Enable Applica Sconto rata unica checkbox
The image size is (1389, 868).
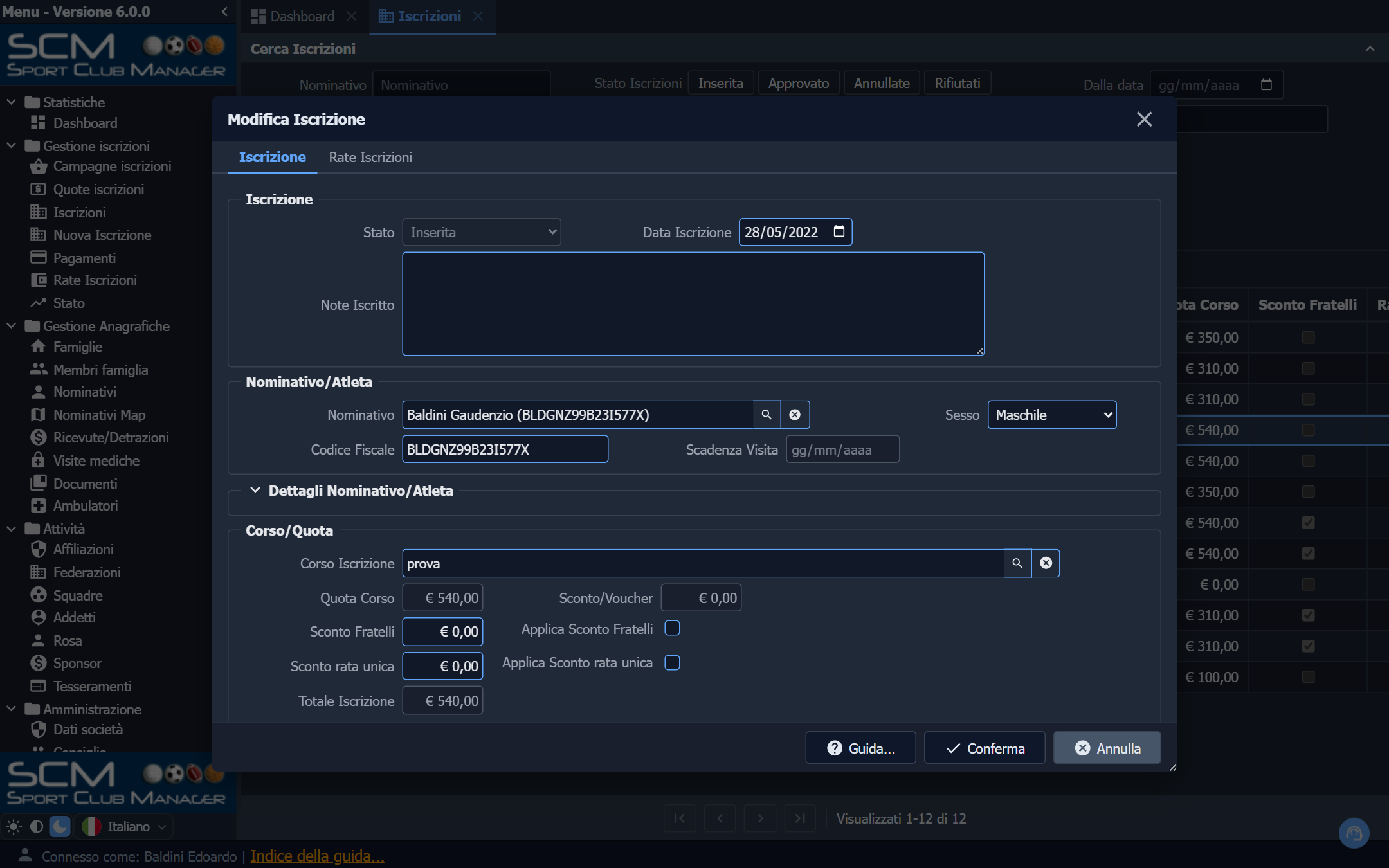(672, 662)
